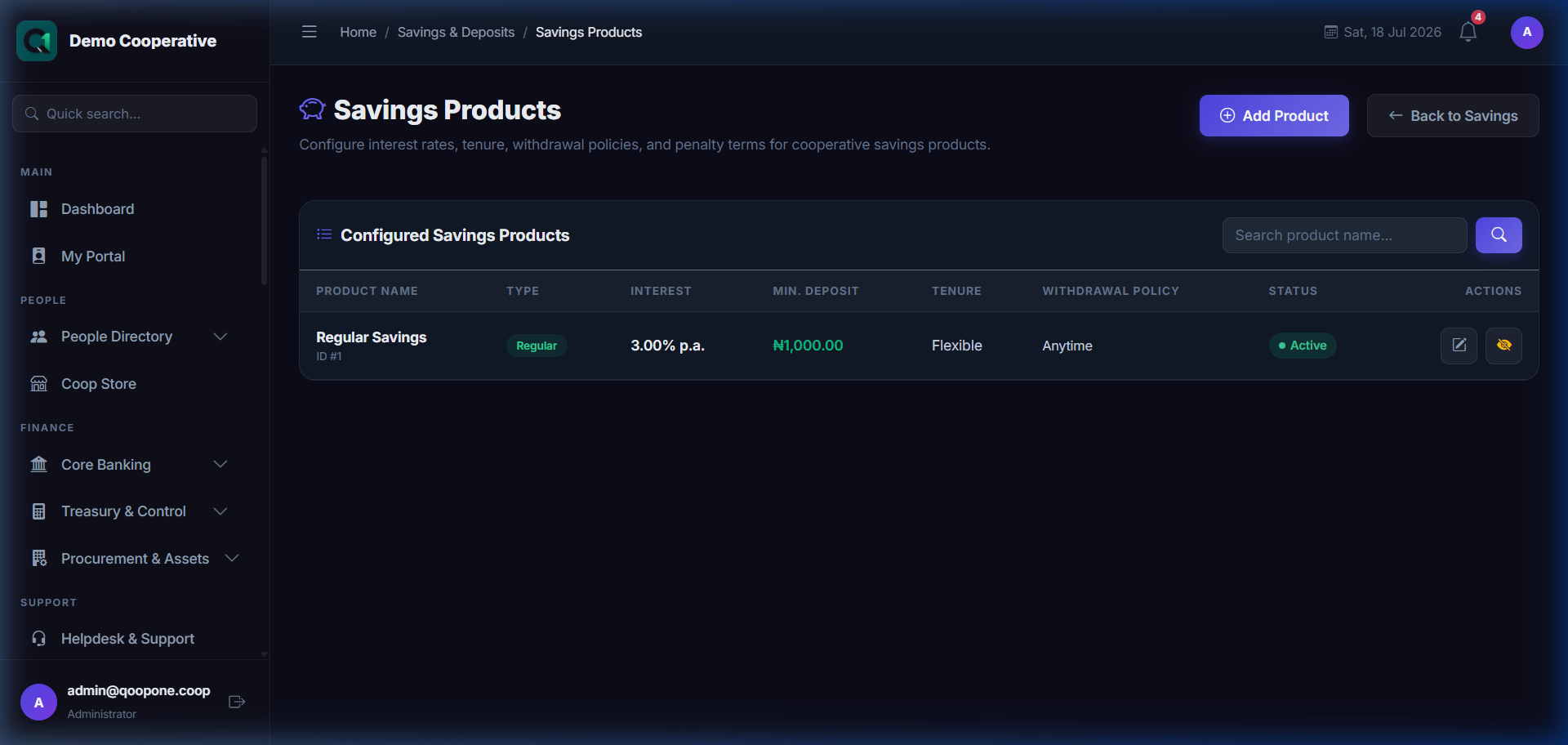The width and height of the screenshot is (1568, 745).
Task: Click the My Portal badge icon
Action: point(38,256)
